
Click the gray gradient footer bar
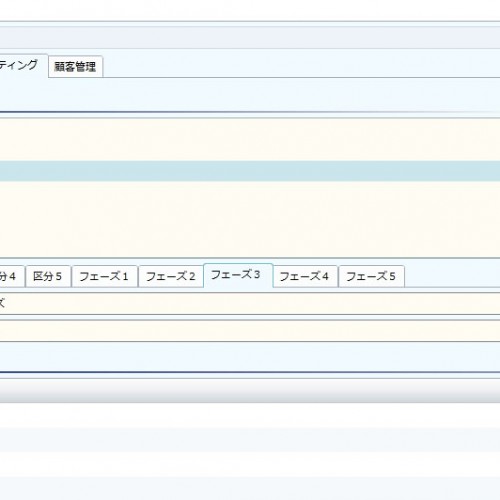(250, 391)
